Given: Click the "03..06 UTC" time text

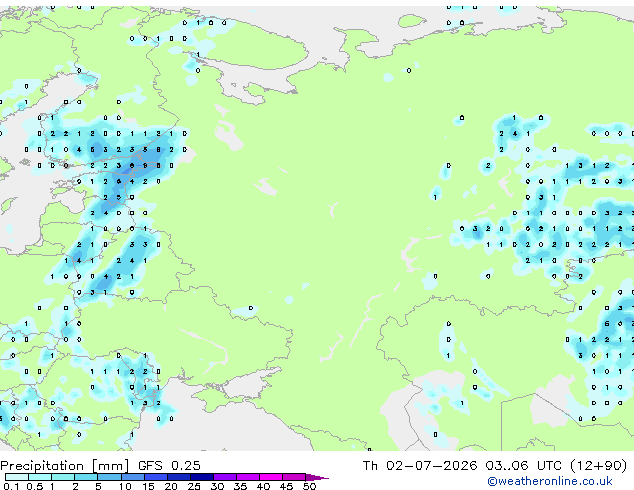Looking at the screenshot, I should (524, 466).
